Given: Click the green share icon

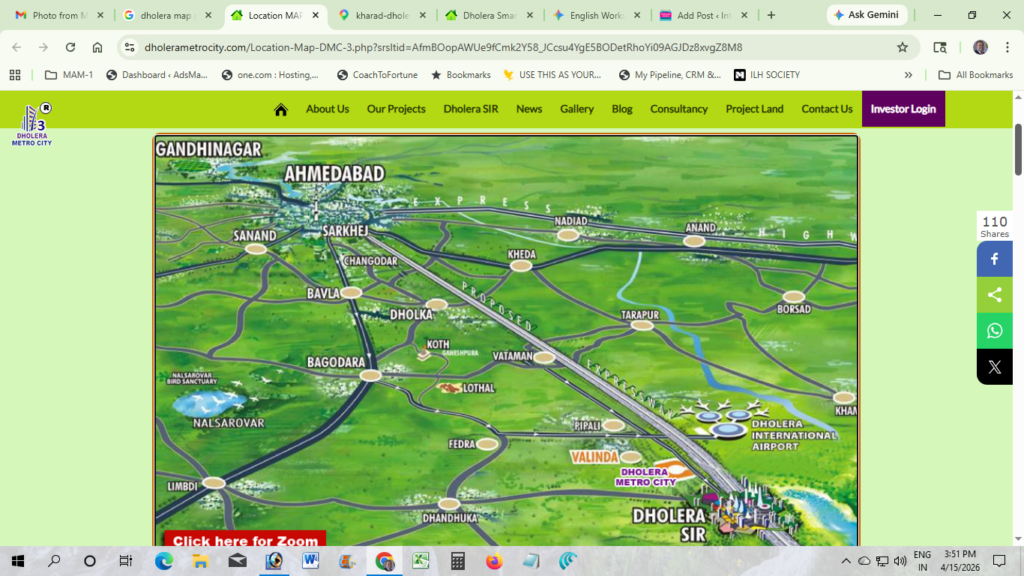Looking at the screenshot, I should [x=994, y=295].
